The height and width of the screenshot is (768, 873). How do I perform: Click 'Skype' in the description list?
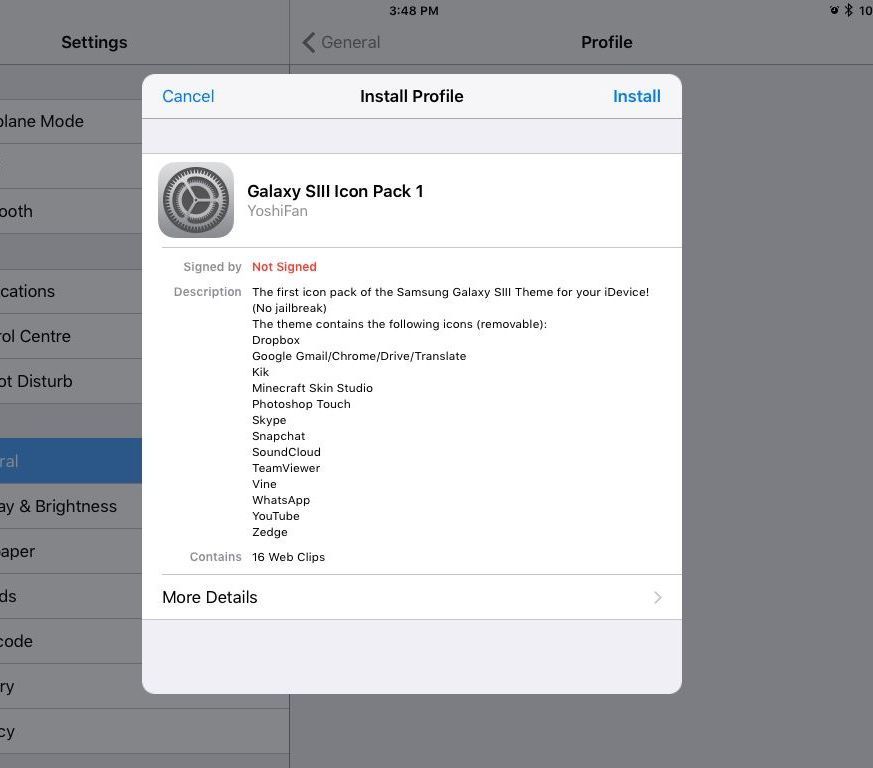269,420
